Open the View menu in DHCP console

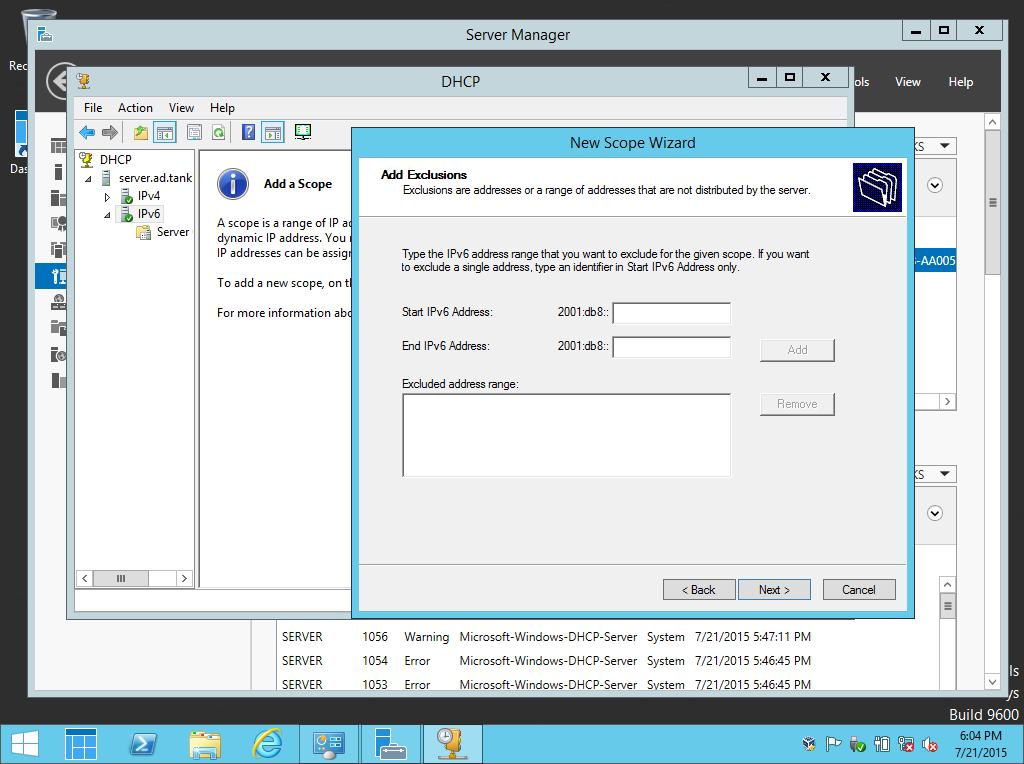[181, 107]
